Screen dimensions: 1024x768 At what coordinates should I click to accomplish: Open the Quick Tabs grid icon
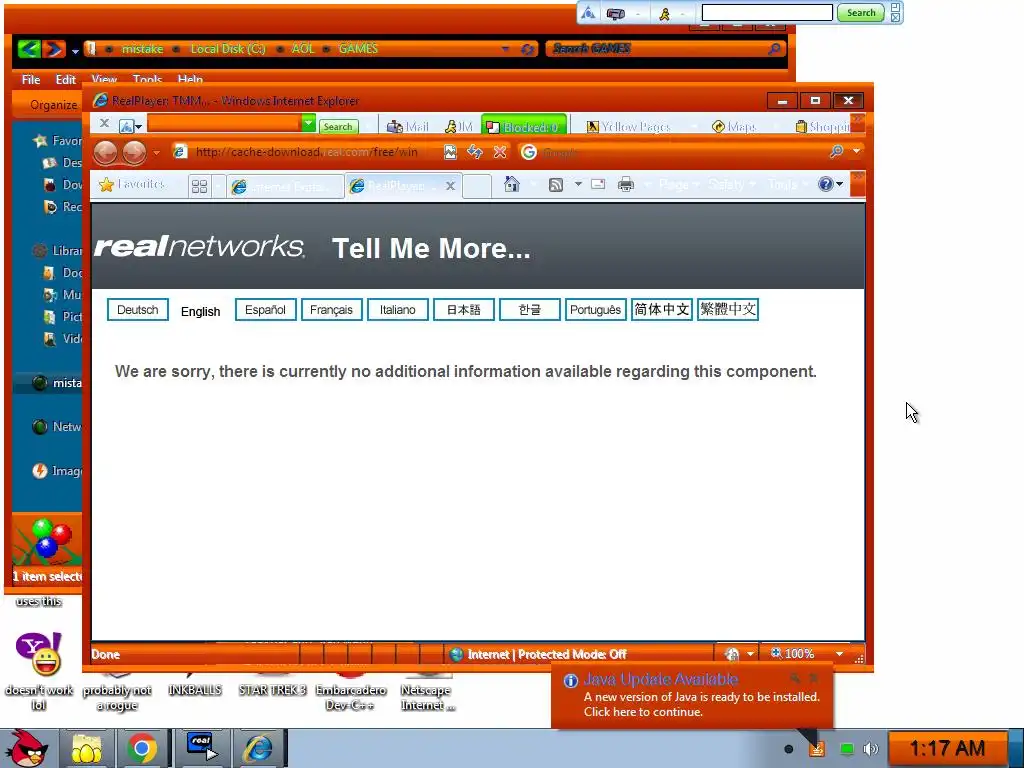coord(199,187)
